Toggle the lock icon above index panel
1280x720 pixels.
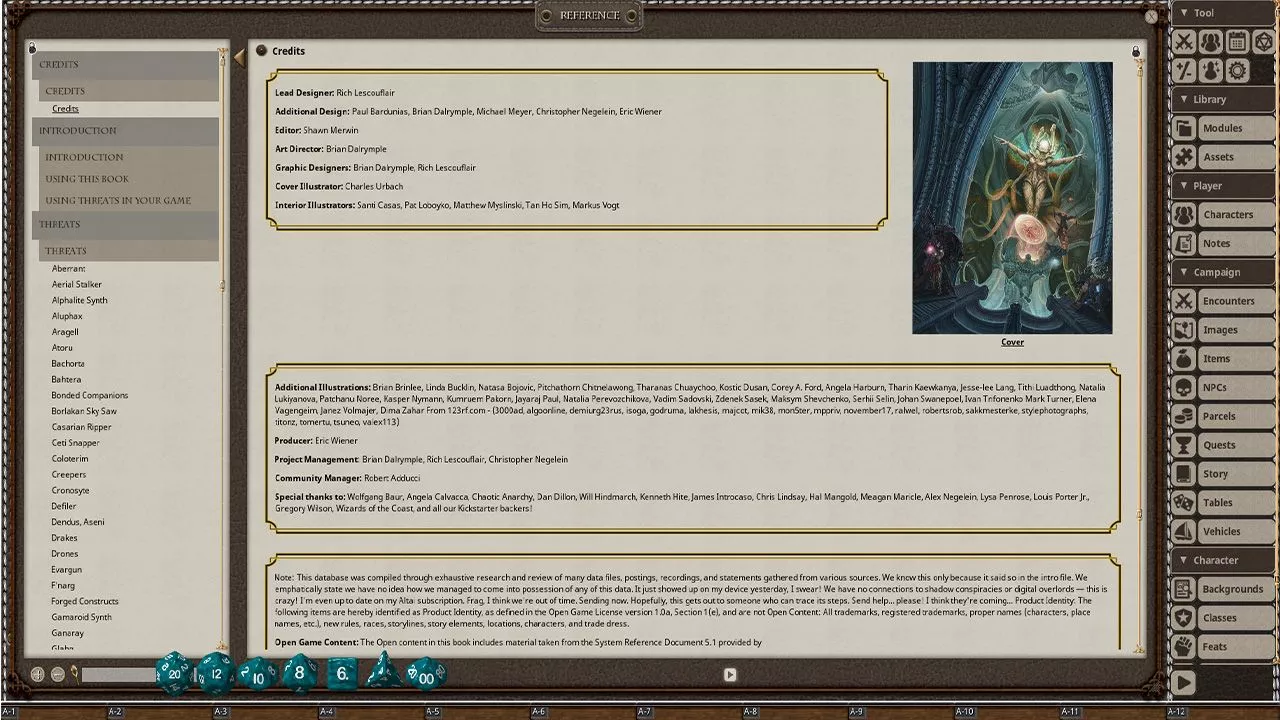coord(32,48)
